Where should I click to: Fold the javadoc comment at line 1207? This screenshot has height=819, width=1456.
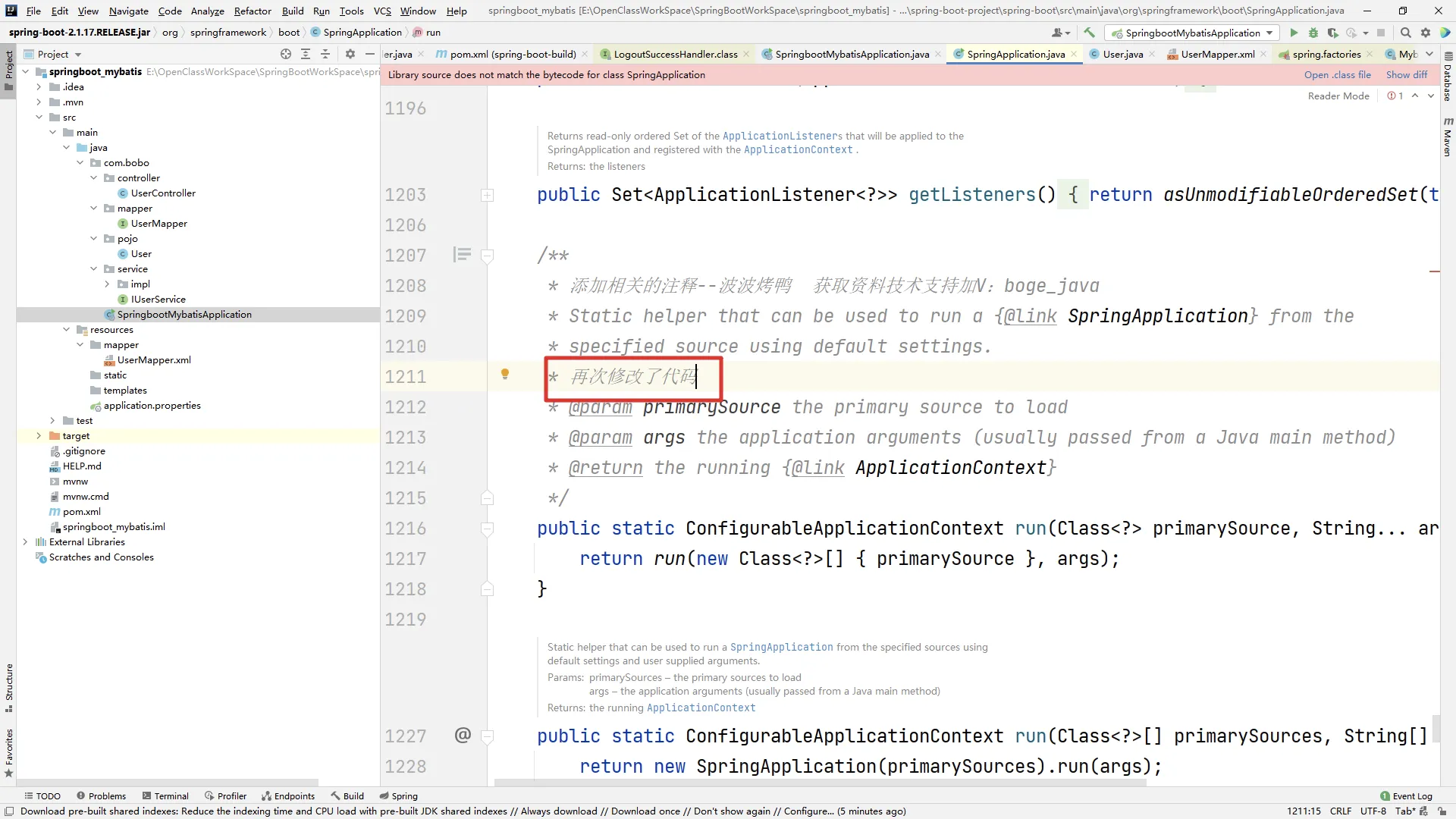(488, 256)
